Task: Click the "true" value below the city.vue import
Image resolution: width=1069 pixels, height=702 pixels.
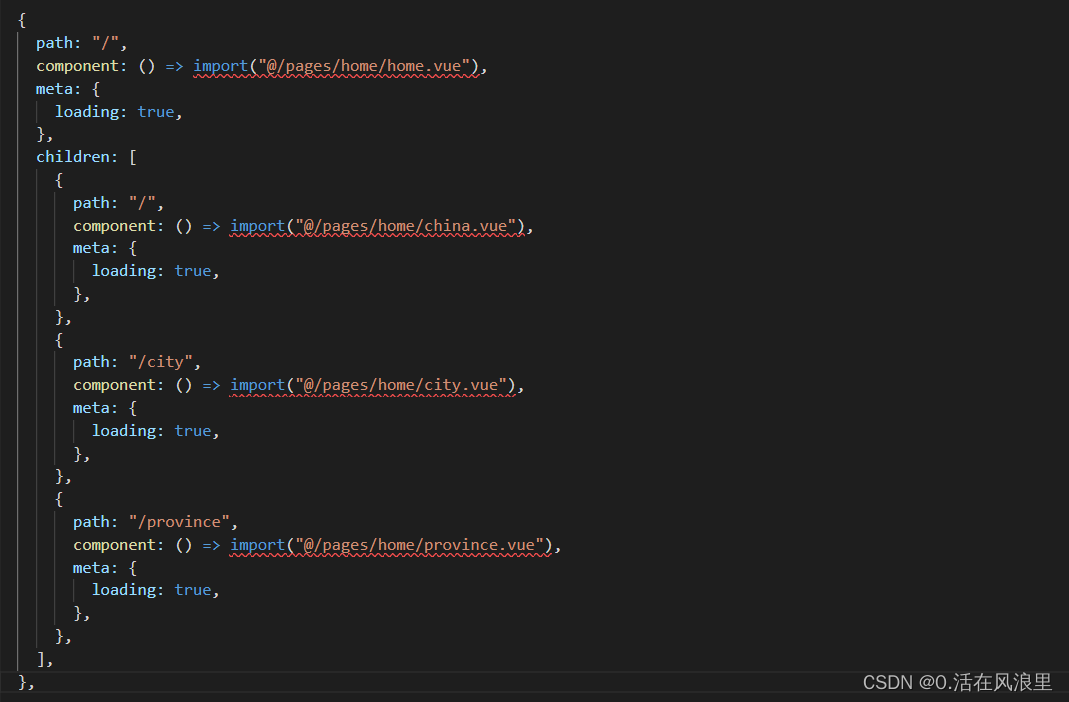Action: coord(193,431)
